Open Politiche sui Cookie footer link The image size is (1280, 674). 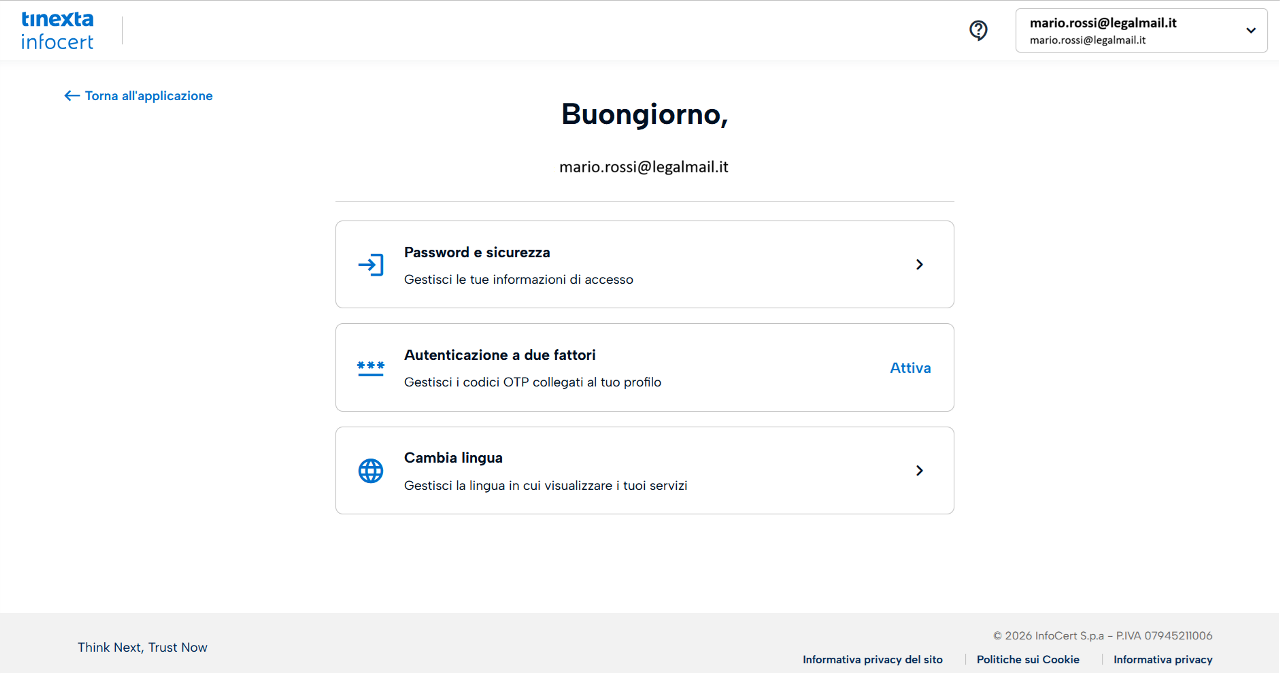[1028, 660]
